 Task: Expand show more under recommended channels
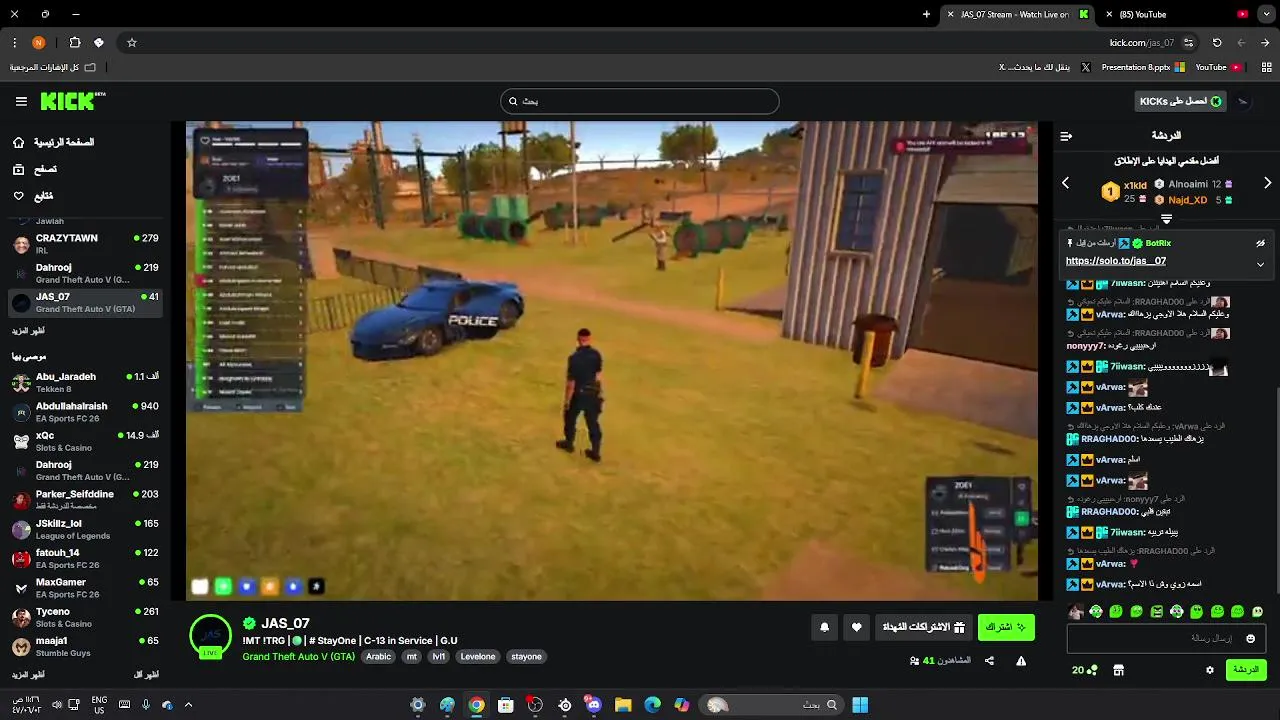click(28, 675)
